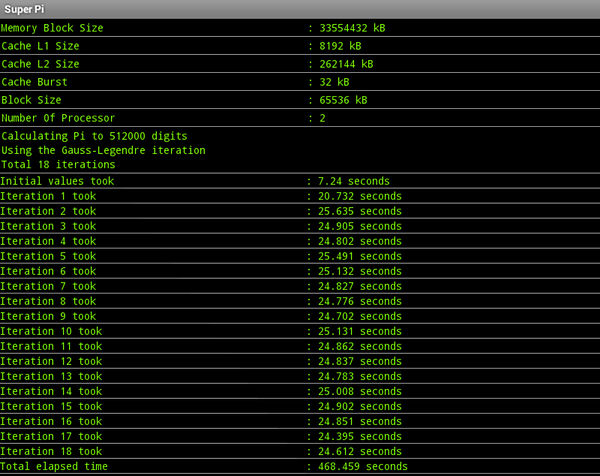Select the Memory Block Size row
The height and width of the screenshot is (476, 600).
click(300, 28)
